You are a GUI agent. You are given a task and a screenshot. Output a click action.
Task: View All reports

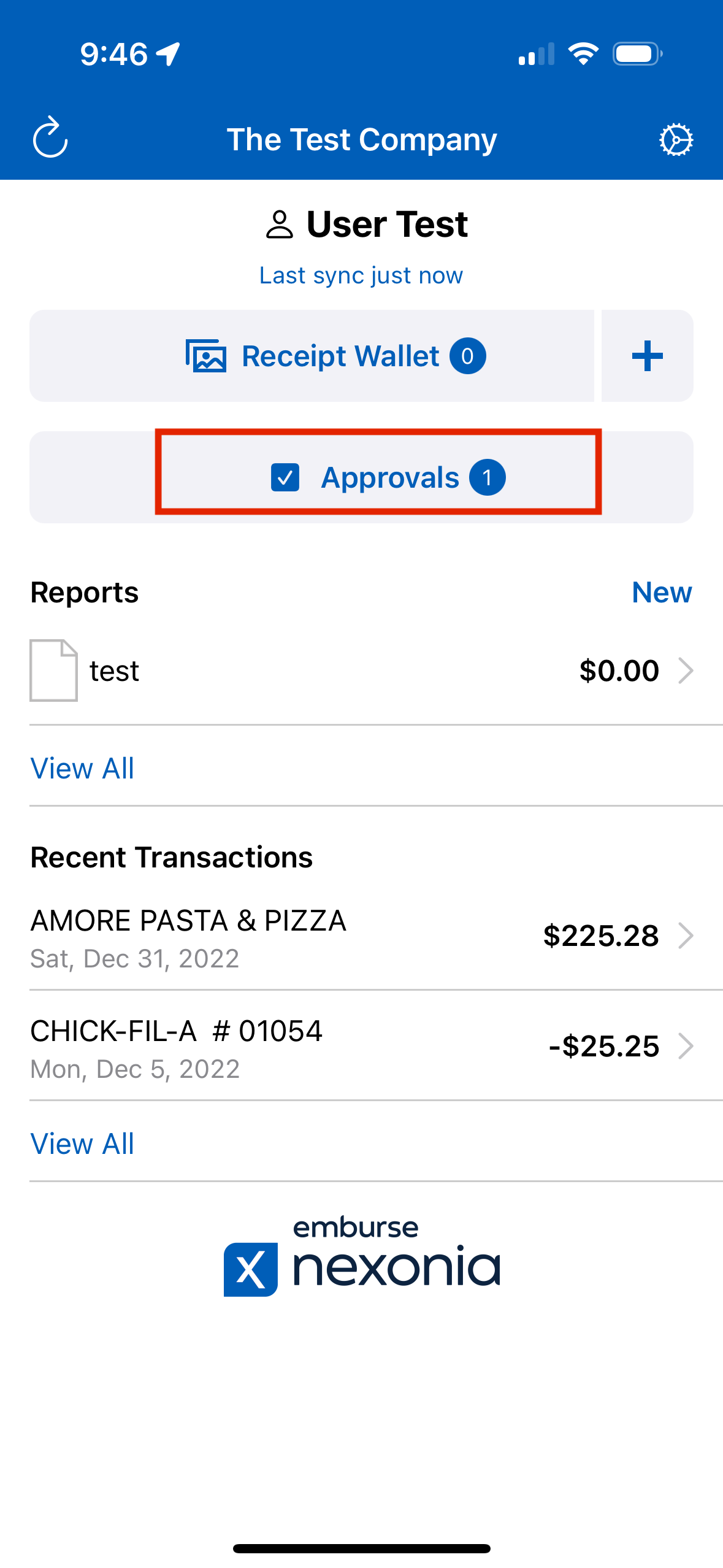[x=82, y=768]
